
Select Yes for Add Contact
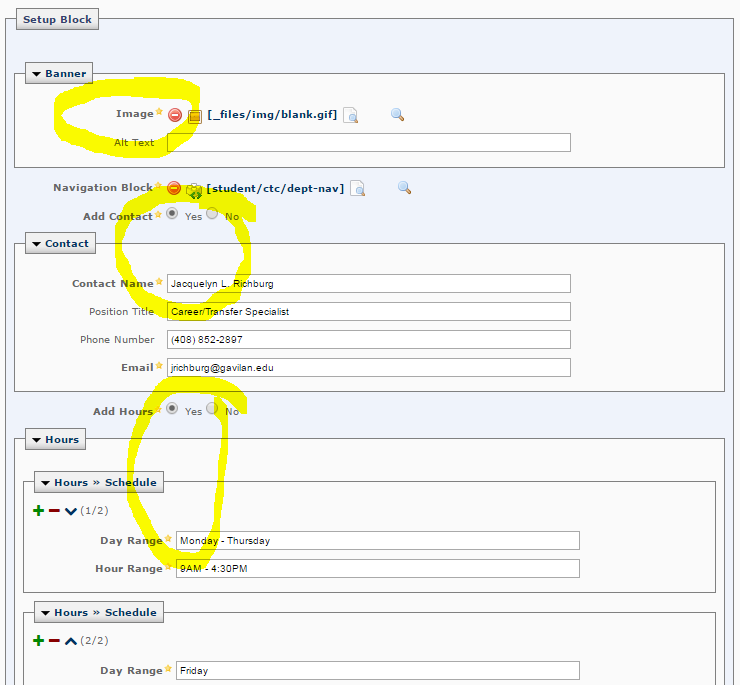pos(173,214)
